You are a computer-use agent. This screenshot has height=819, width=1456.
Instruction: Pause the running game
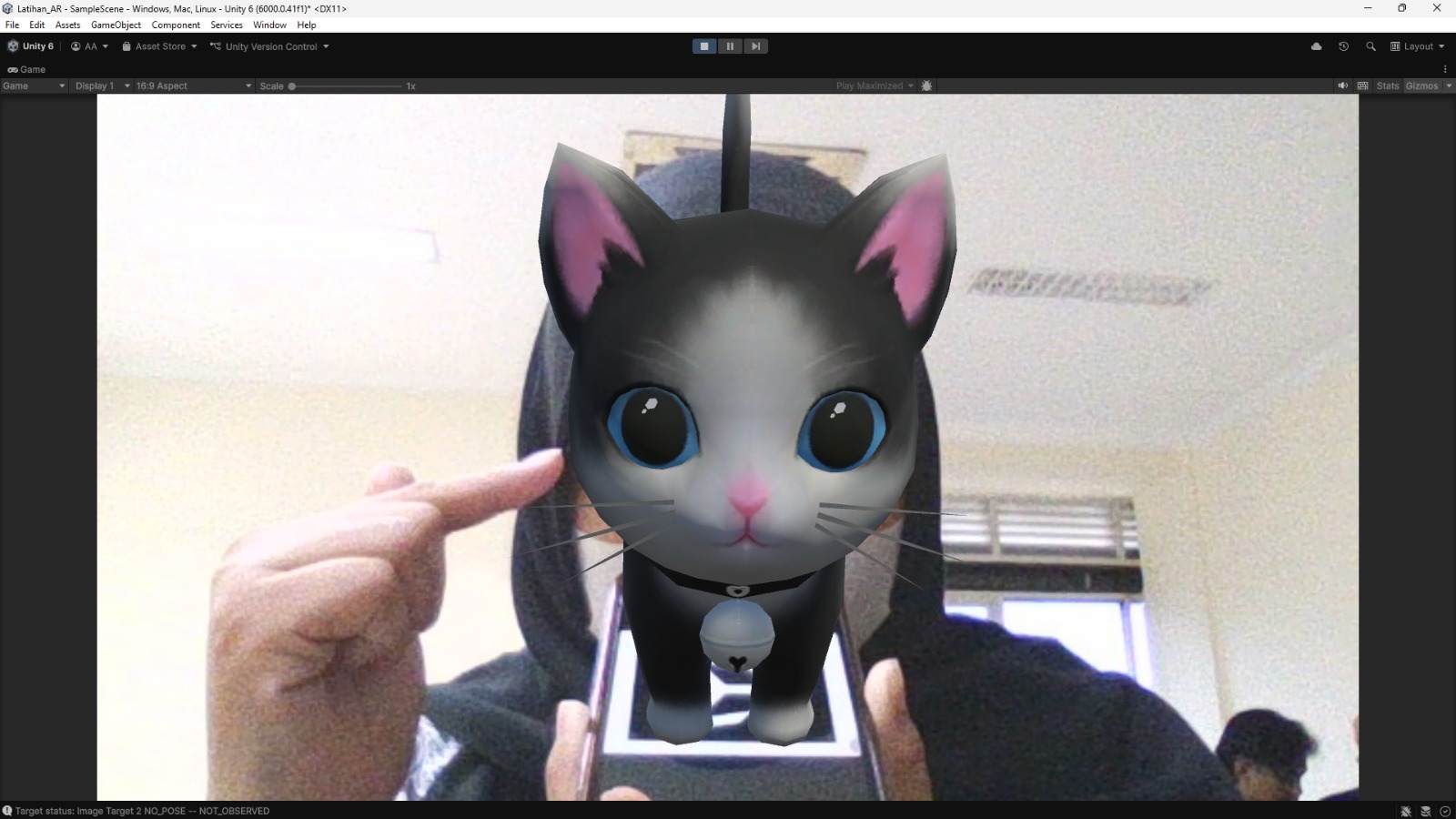(x=730, y=46)
